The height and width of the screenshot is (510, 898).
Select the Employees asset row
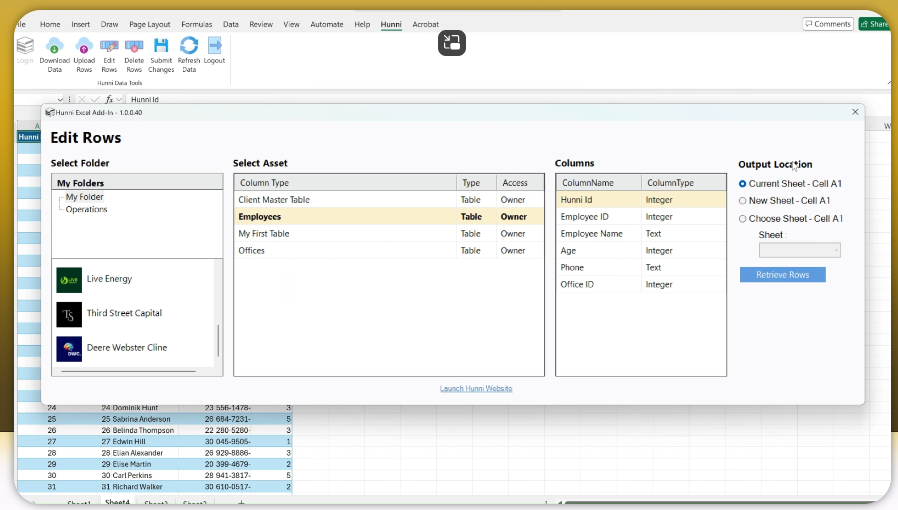[389, 216]
